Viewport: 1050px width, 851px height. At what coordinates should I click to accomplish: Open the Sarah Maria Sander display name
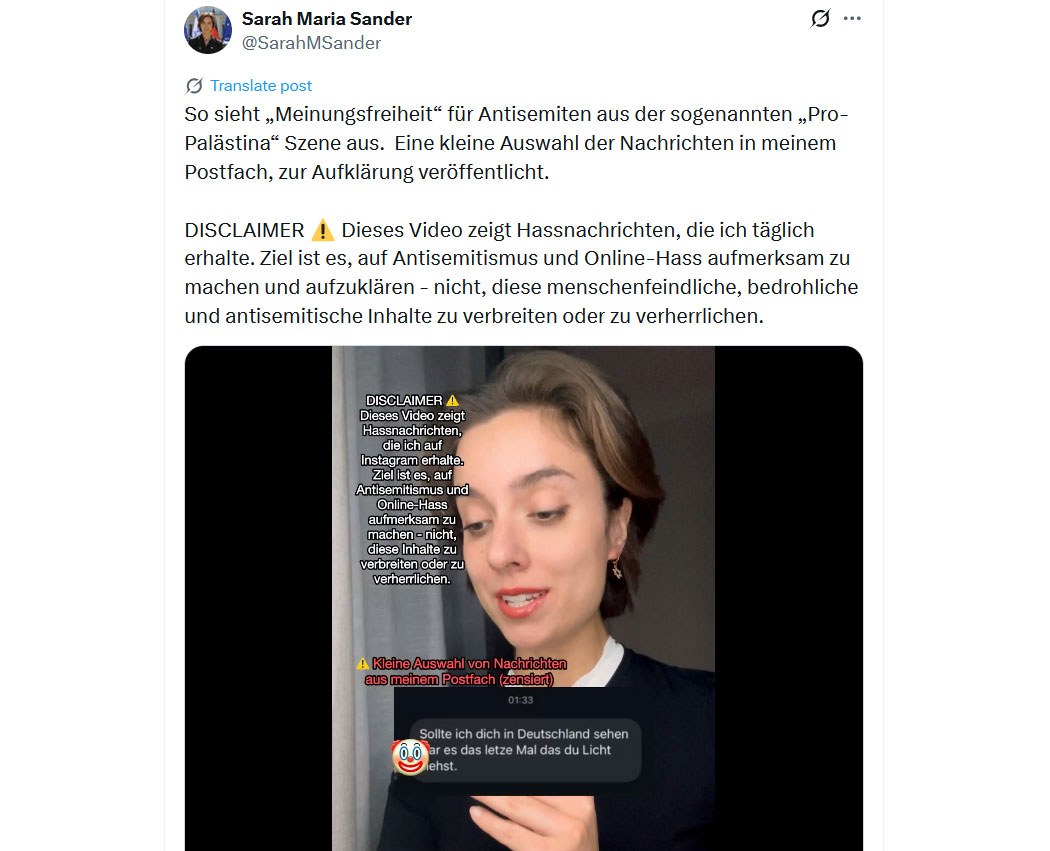(327, 19)
